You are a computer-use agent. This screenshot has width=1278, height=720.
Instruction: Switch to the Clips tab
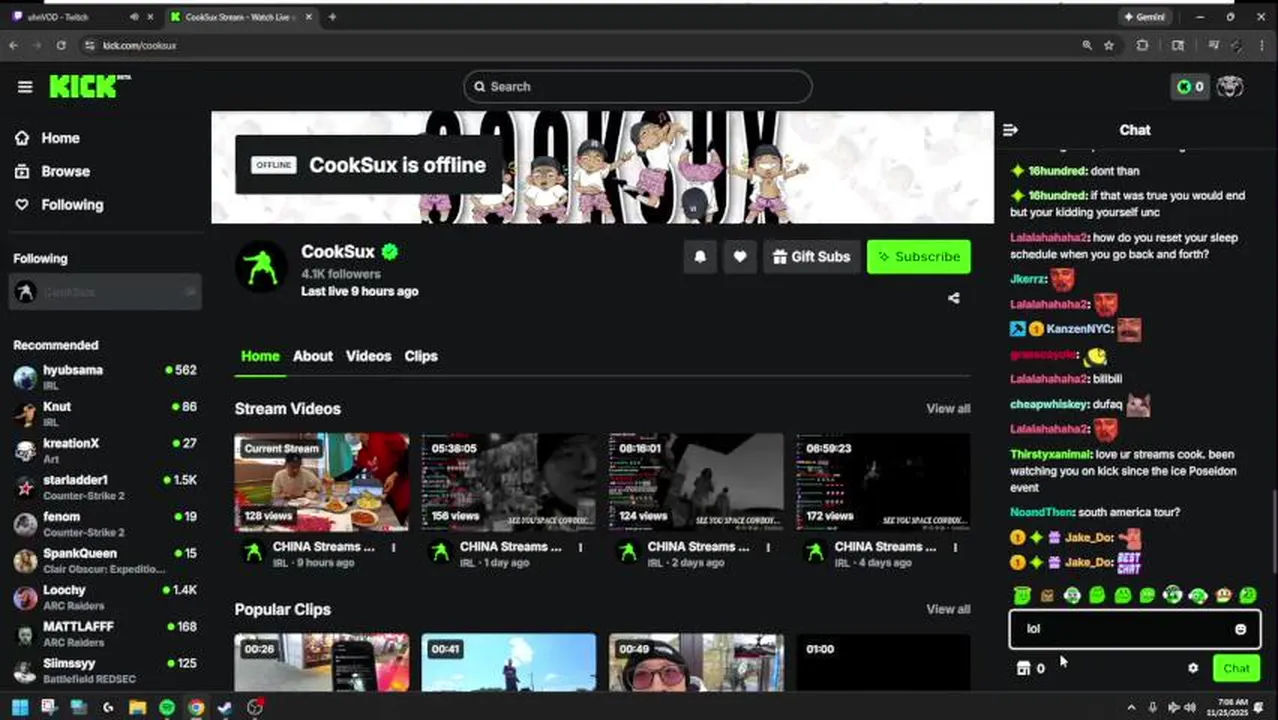click(x=421, y=356)
